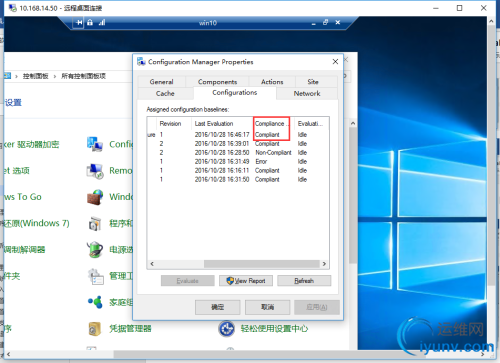Restore down the win10 remote session
This screenshot has width=500, height=363.
click(325, 22)
